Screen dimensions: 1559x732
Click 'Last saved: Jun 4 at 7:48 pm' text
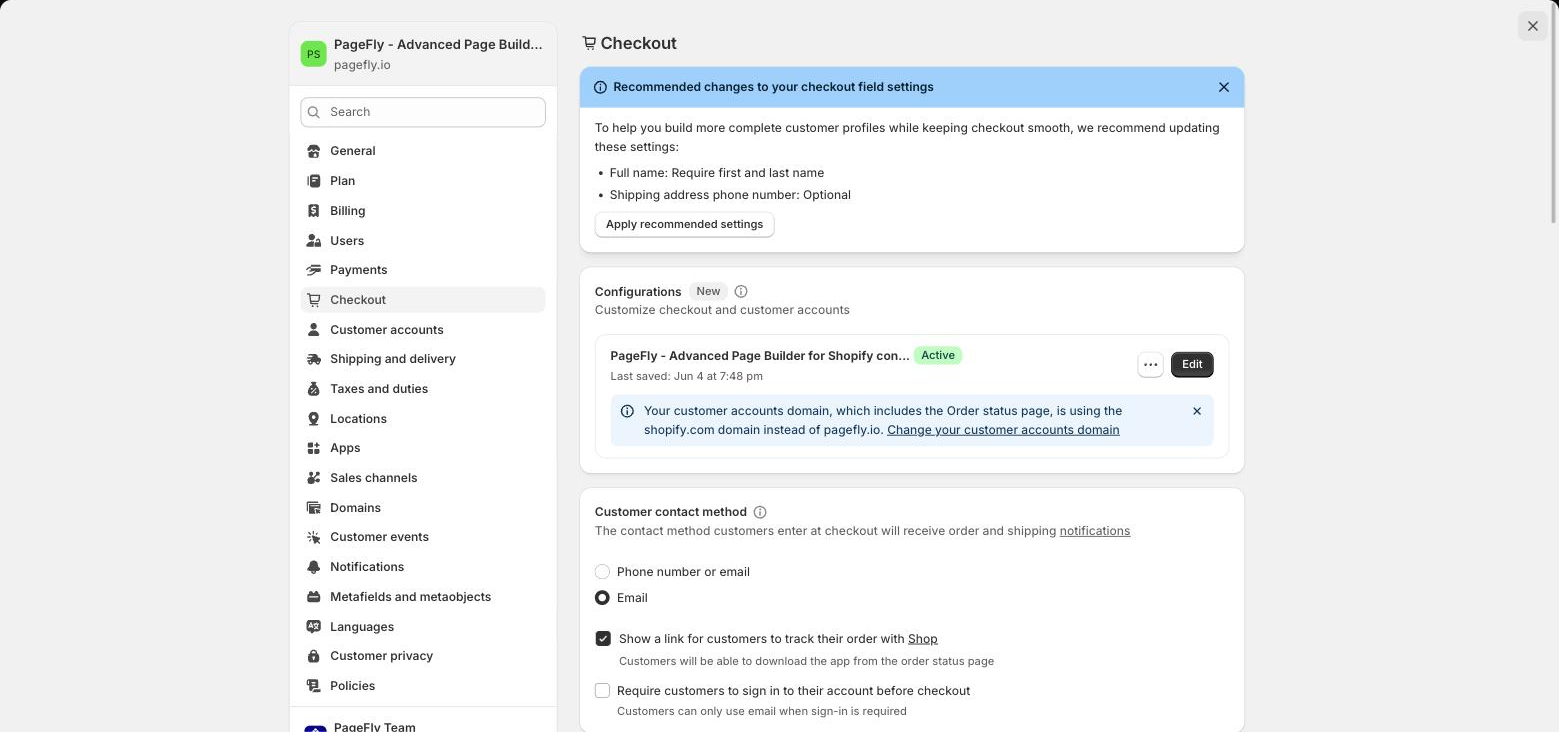point(687,377)
